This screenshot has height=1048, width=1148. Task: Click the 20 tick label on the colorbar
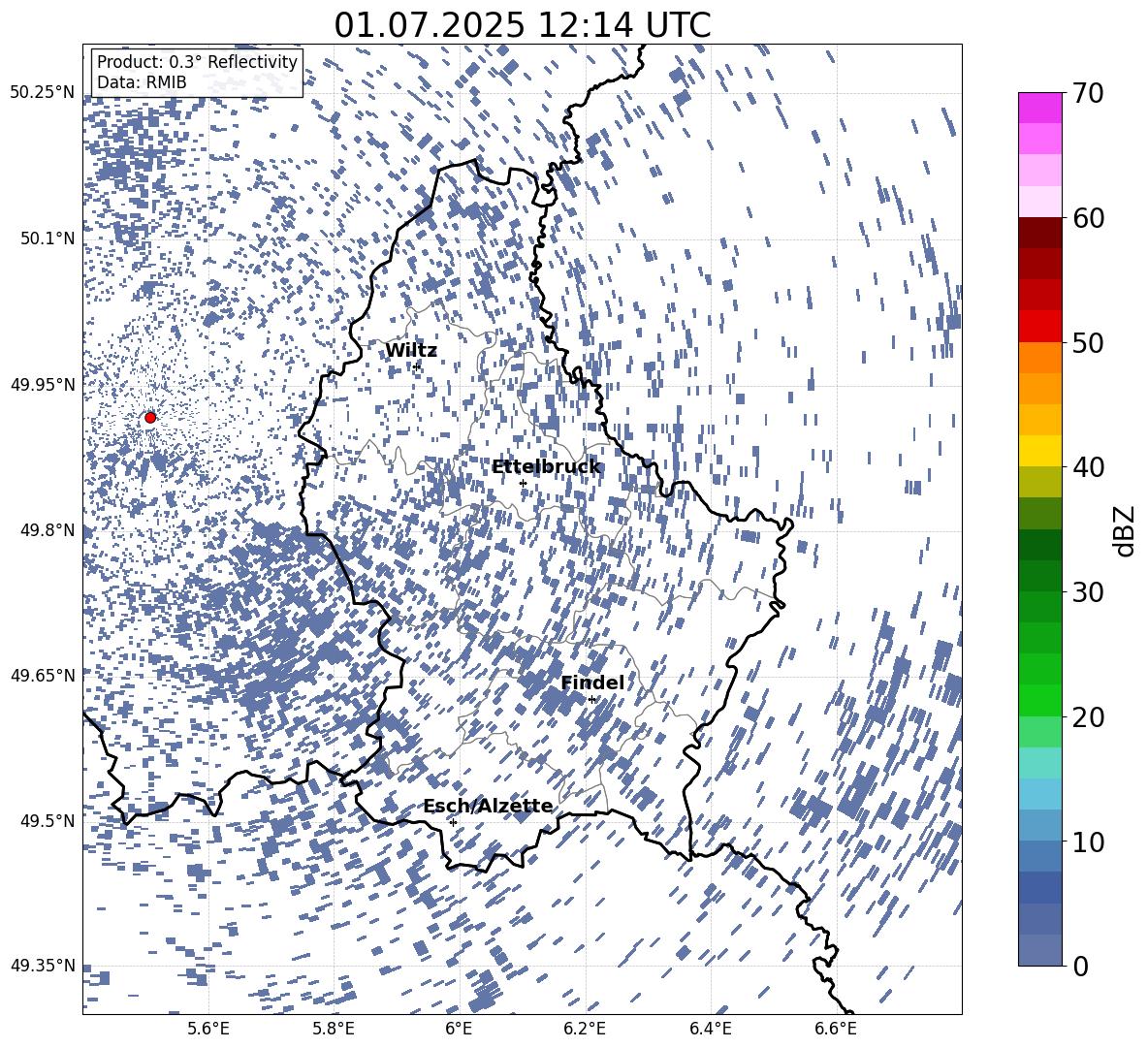[1087, 717]
